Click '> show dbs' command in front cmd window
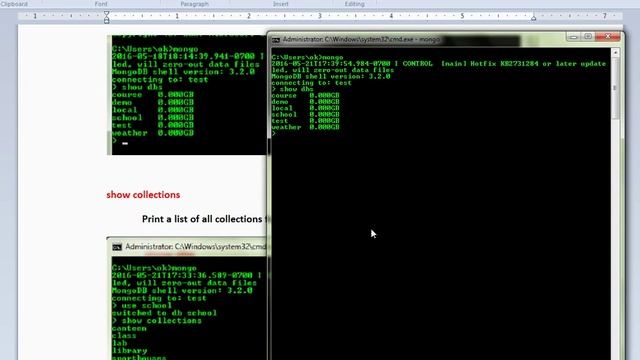The image size is (640, 360). [293, 89]
